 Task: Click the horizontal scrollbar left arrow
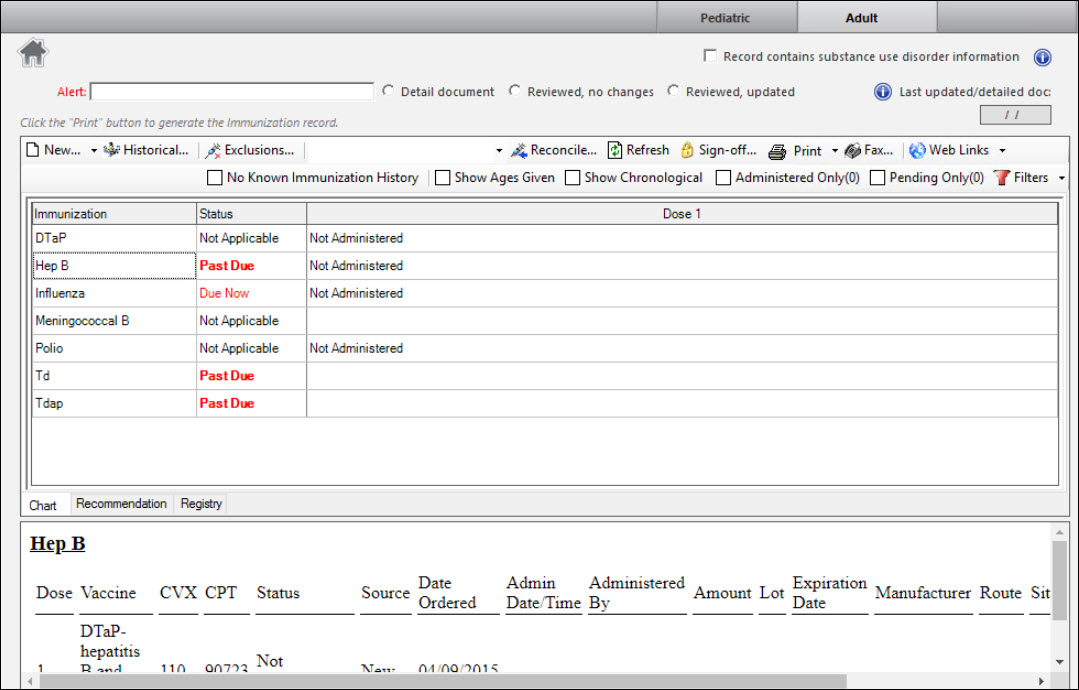[30, 681]
